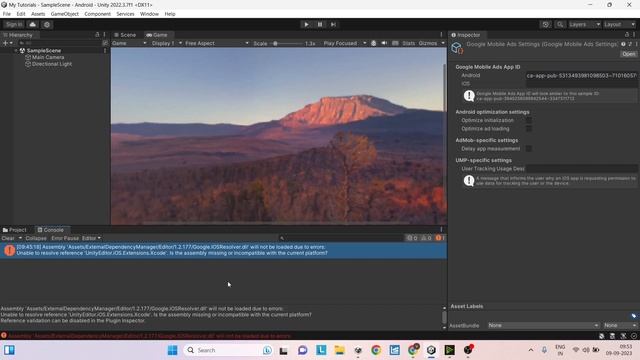The image size is (640, 360).
Task: Click the Sign in button
Action: click(14, 24)
